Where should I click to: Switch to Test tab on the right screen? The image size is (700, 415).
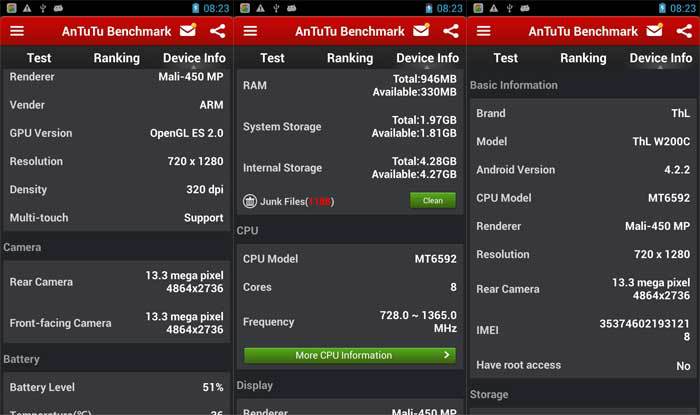coord(506,58)
